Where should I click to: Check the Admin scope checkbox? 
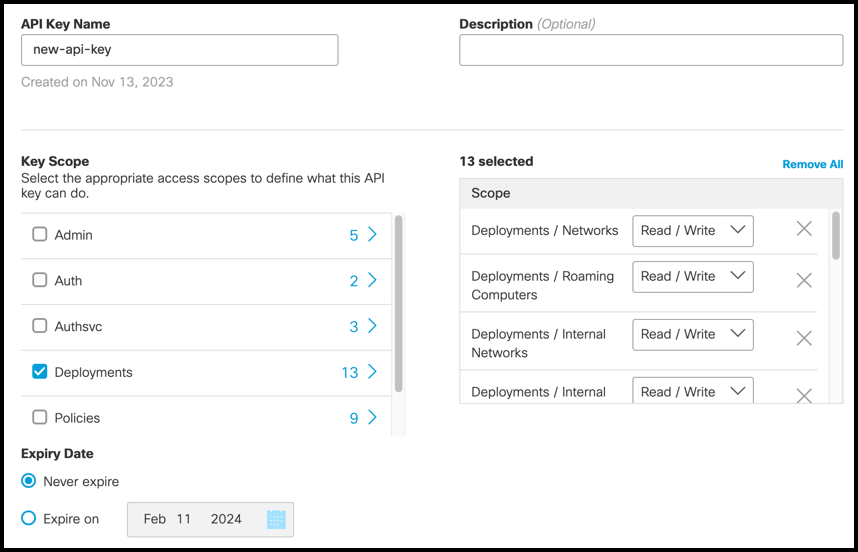point(40,235)
